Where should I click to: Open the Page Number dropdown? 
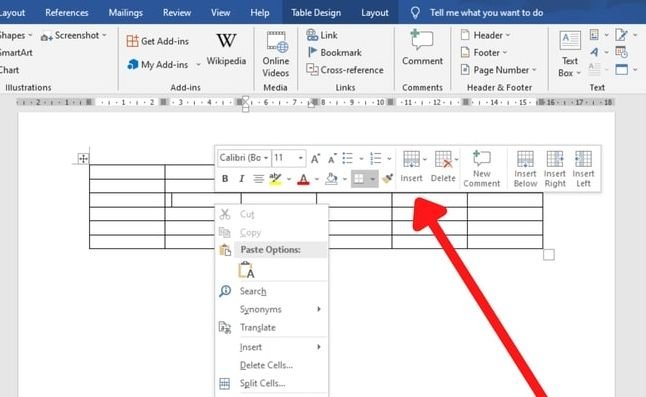[499, 70]
